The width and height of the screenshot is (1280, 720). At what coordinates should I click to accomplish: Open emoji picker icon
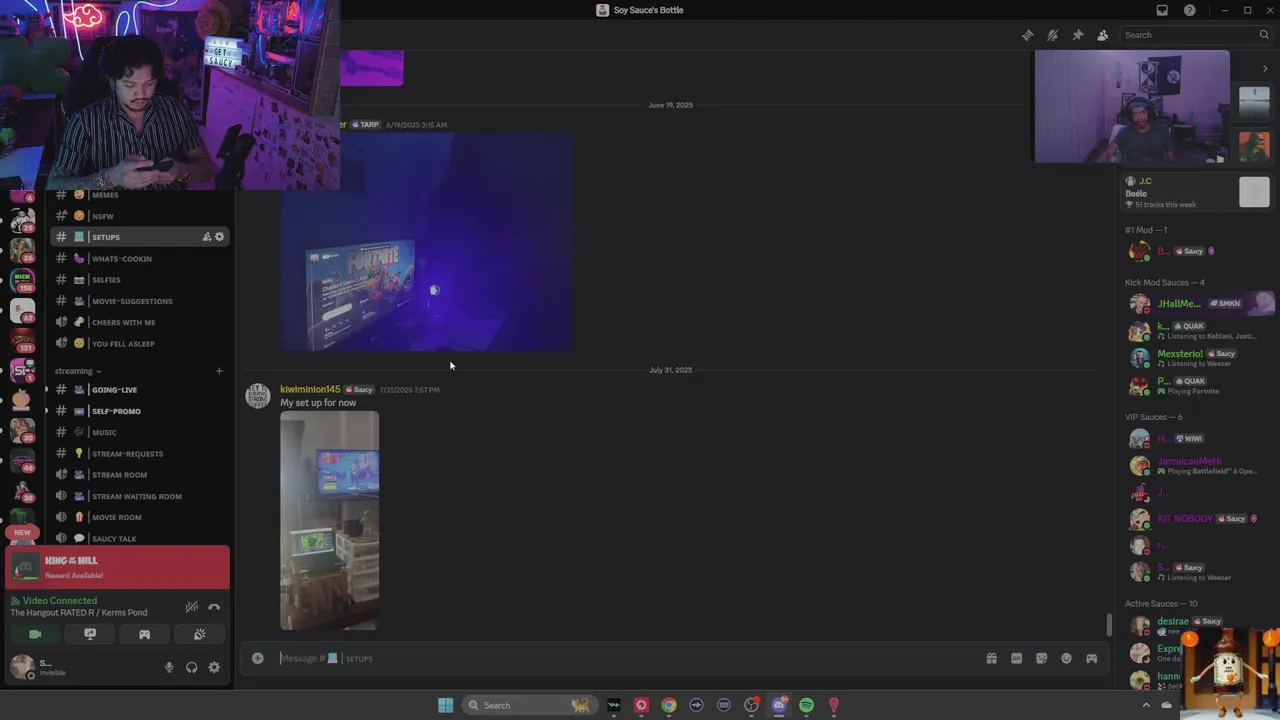coord(1066,658)
